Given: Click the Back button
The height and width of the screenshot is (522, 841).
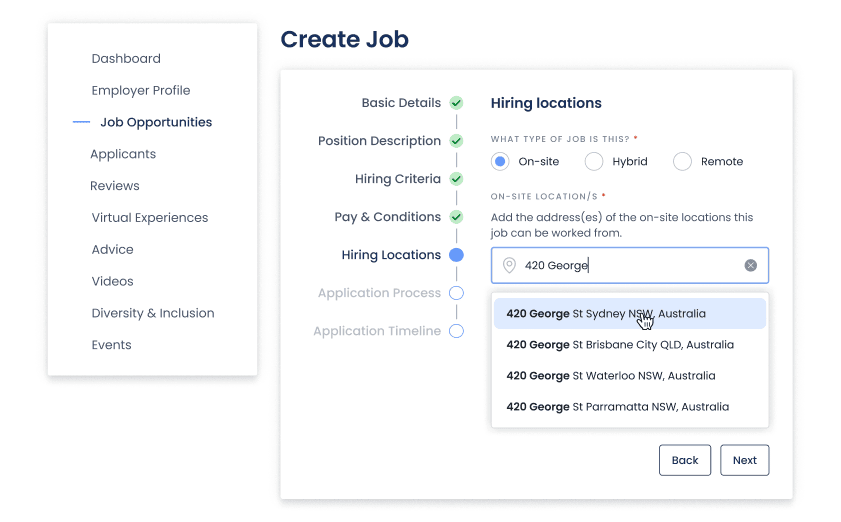Looking at the screenshot, I should tap(685, 460).
